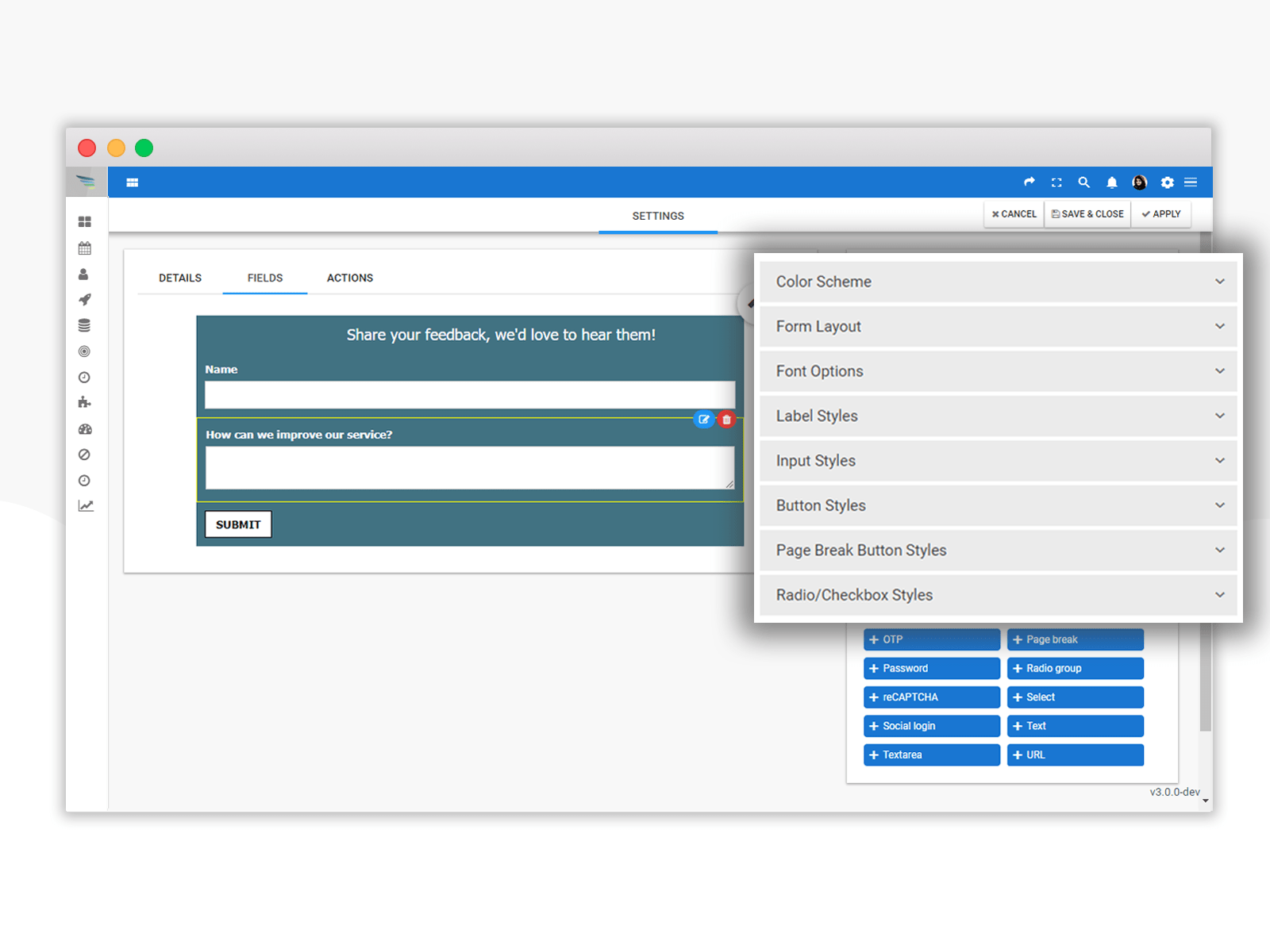Add a Radio group field
This screenshot has width=1270, height=952.
[1076, 668]
